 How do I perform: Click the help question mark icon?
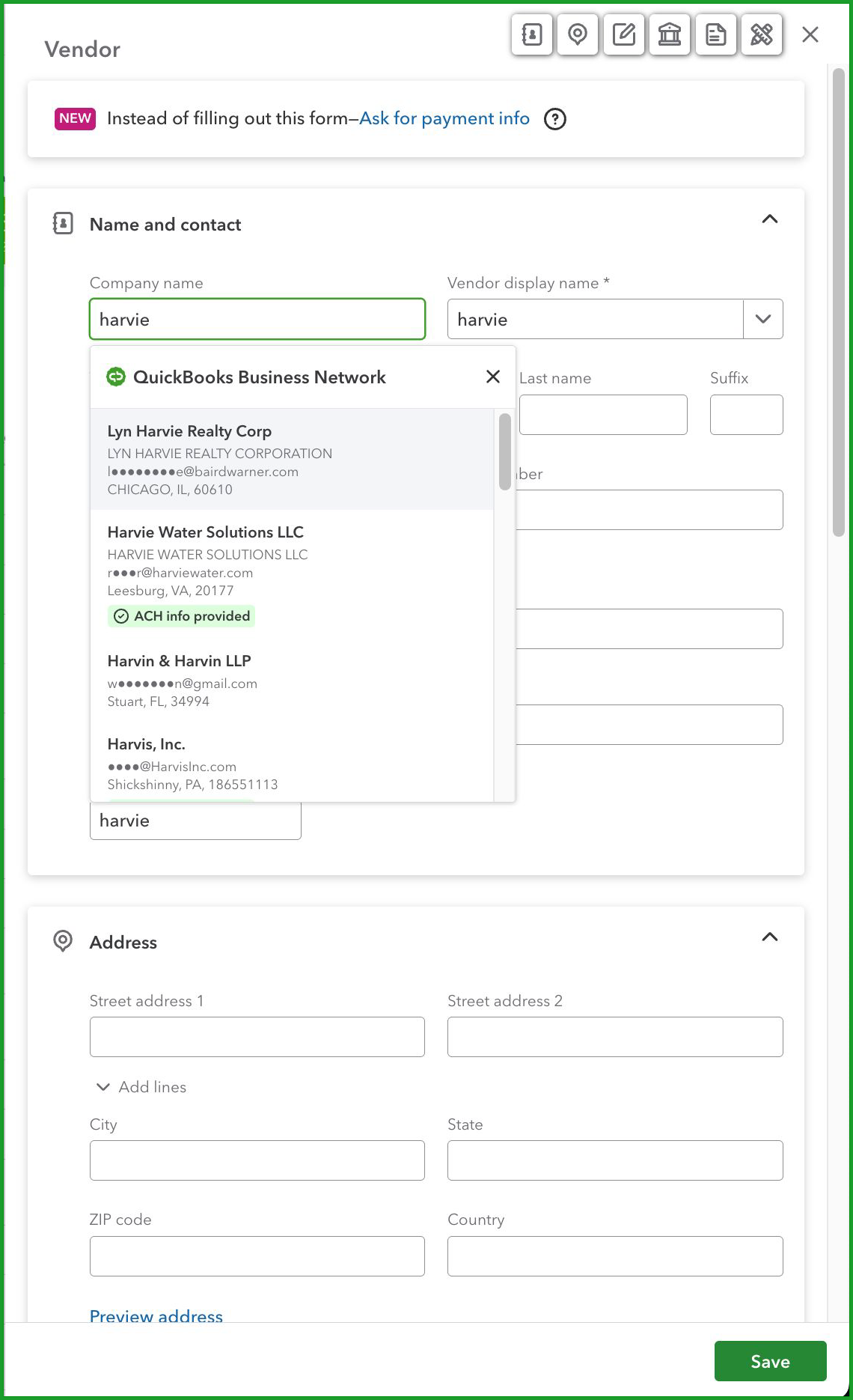pyautogui.click(x=555, y=119)
